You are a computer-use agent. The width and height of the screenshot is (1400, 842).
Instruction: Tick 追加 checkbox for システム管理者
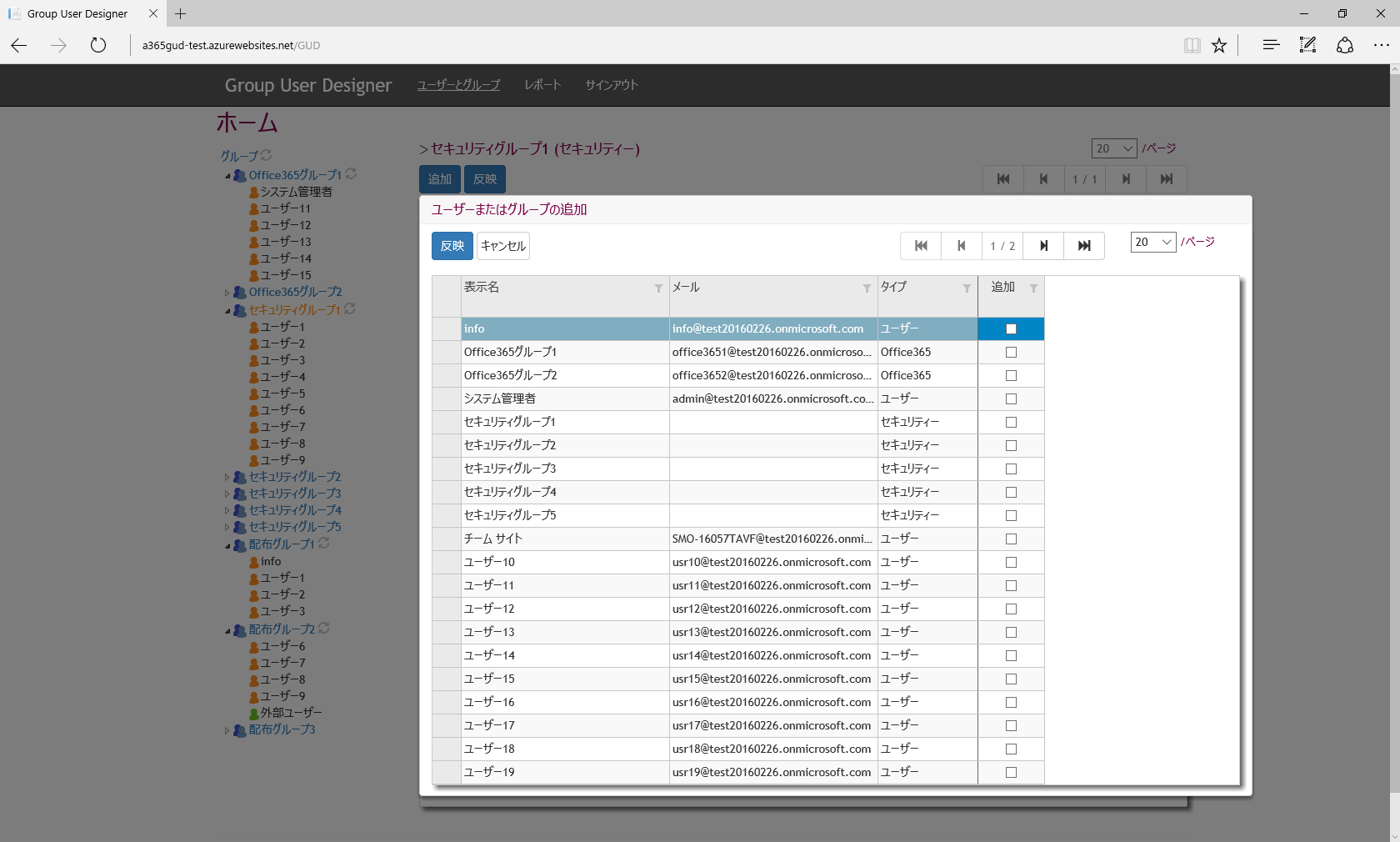[x=1011, y=399]
